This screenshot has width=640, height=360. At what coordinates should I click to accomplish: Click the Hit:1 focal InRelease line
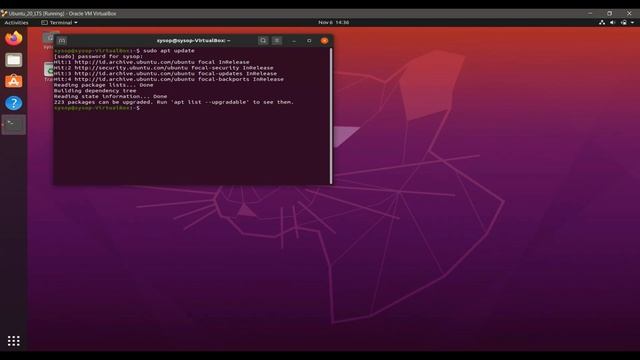[151, 62]
